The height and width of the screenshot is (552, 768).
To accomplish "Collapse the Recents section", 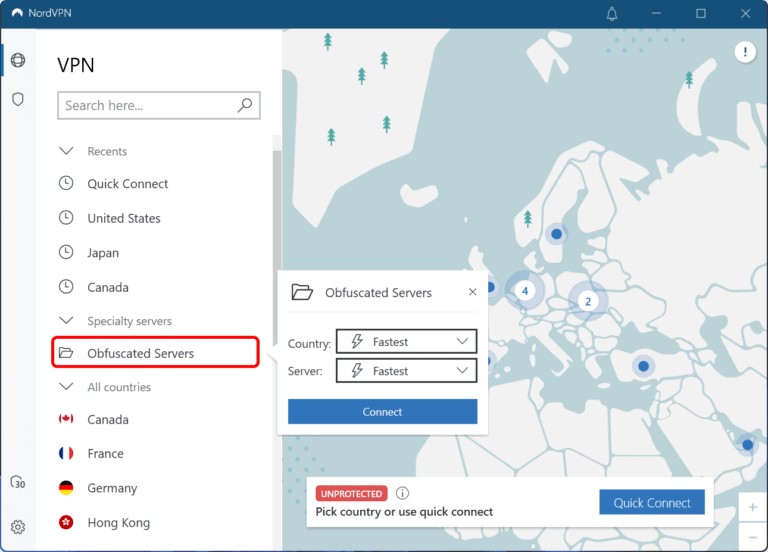I will click(x=67, y=151).
